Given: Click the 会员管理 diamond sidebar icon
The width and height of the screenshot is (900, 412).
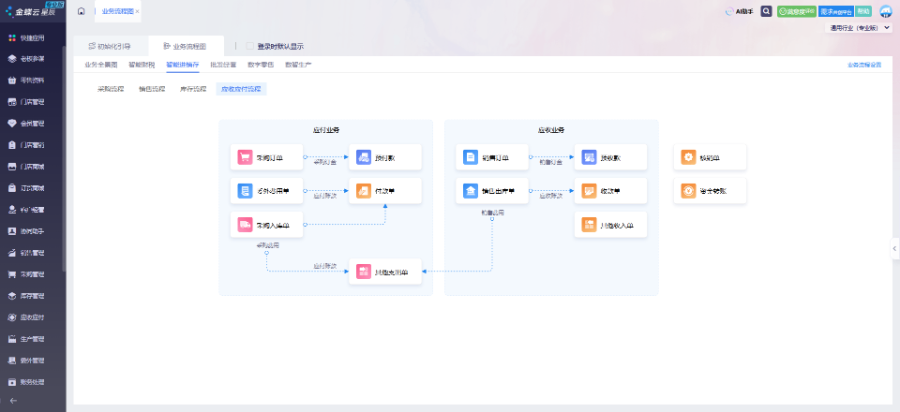Looking at the screenshot, I should (12, 123).
